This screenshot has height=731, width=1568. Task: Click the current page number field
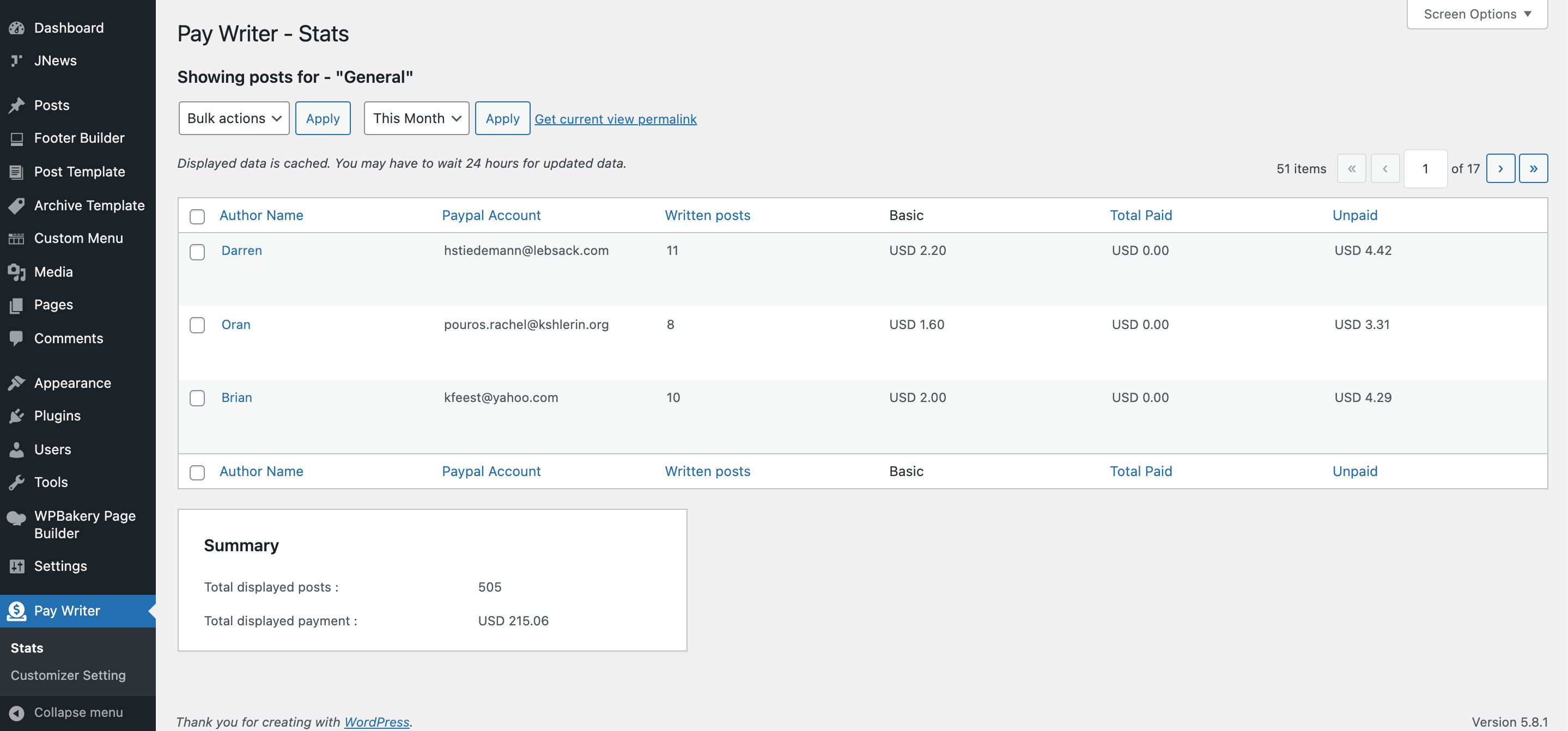tap(1425, 169)
